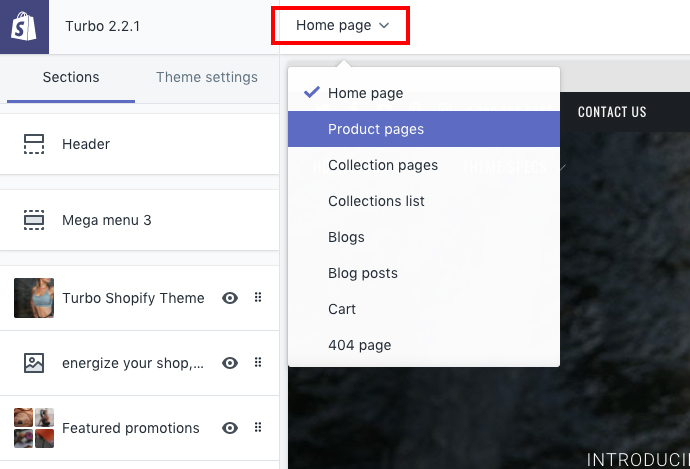Image resolution: width=690 pixels, height=469 pixels.
Task: Click the CONTACT US navigation link
Action: (612, 112)
